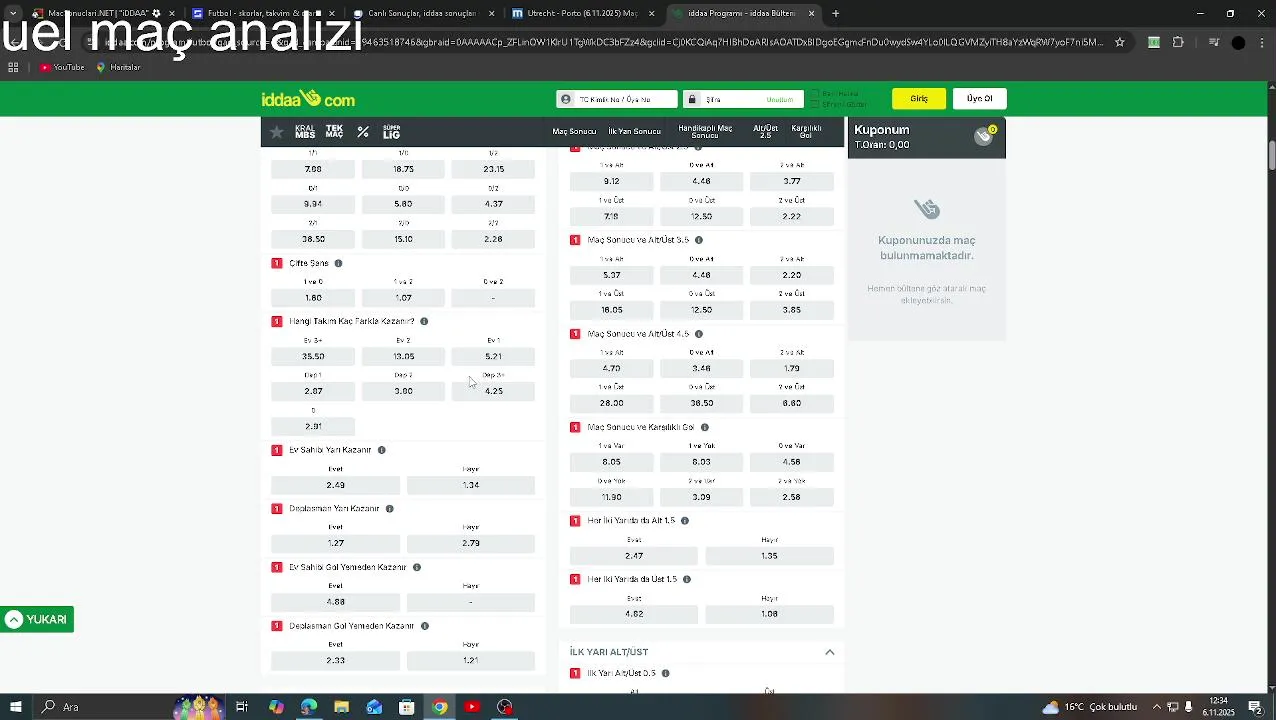Screen dimensions: 1276x720
Task: Open the browser extensions puzzle icon
Action: click(x=1178, y=42)
